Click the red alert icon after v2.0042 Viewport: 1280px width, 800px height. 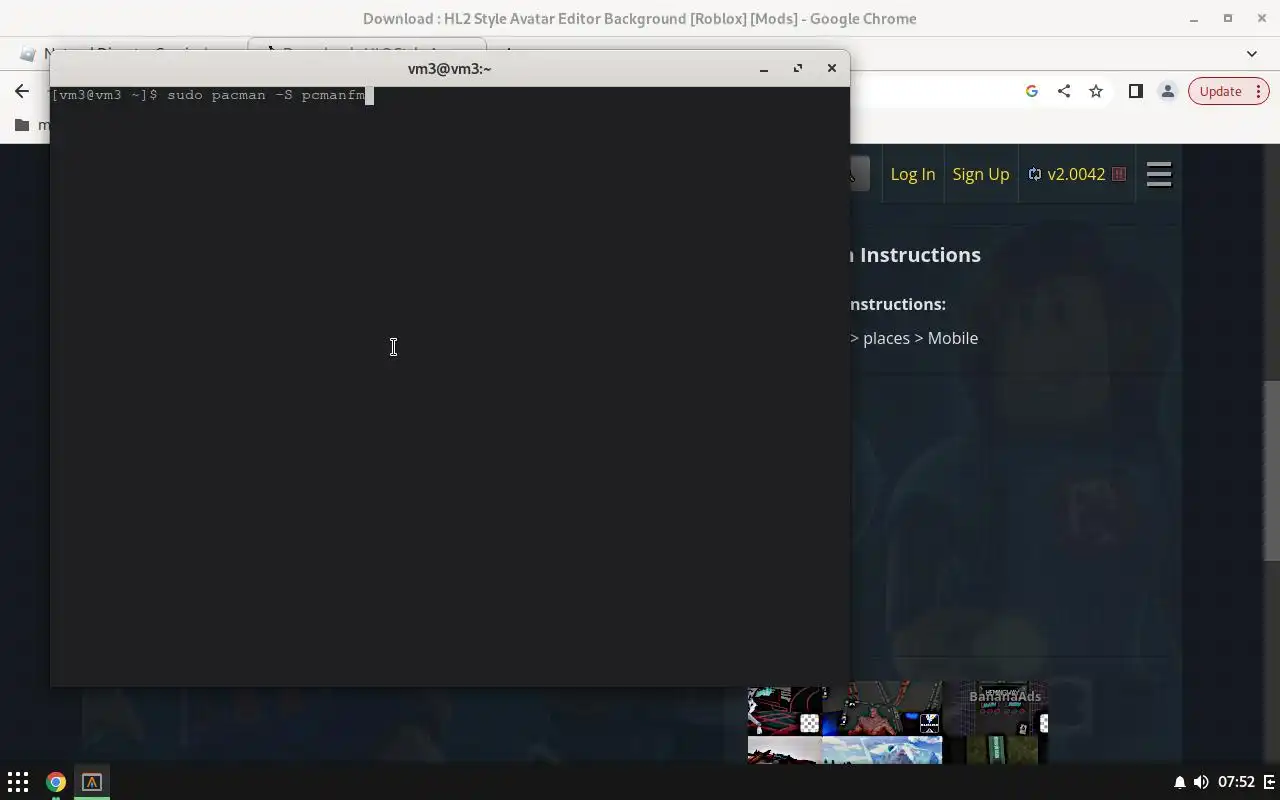[x=1119, y=174]
